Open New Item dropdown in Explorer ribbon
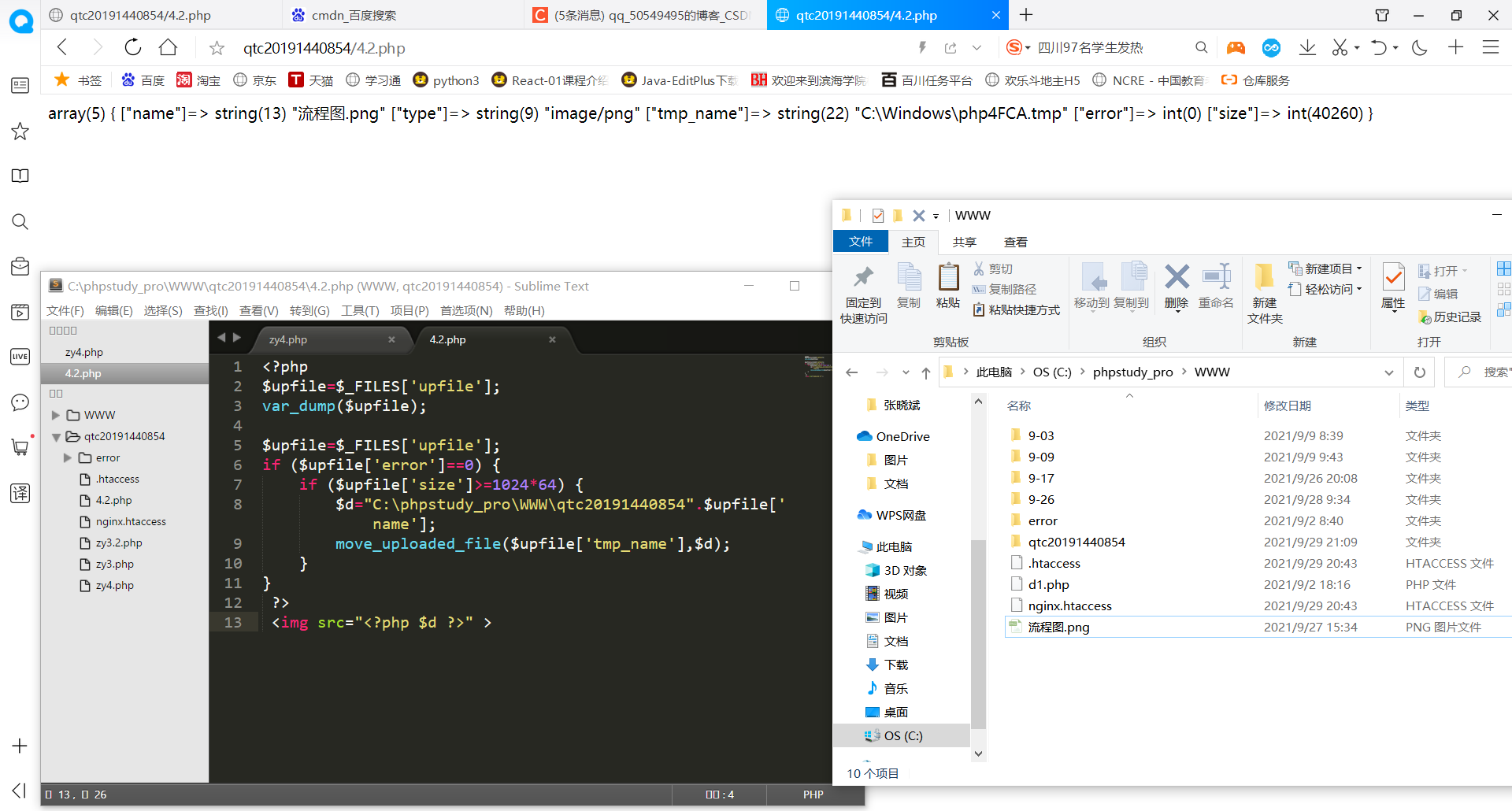This screenshot has height=811, width=1512. click(1325, 268)
